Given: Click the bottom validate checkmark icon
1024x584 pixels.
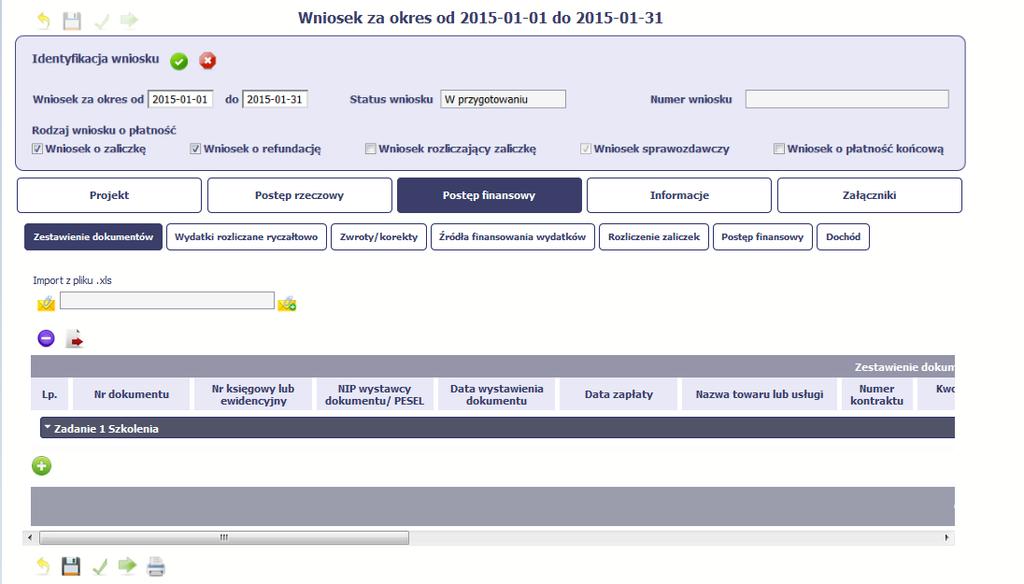Looking at the screenshot, I should [100, 566].
